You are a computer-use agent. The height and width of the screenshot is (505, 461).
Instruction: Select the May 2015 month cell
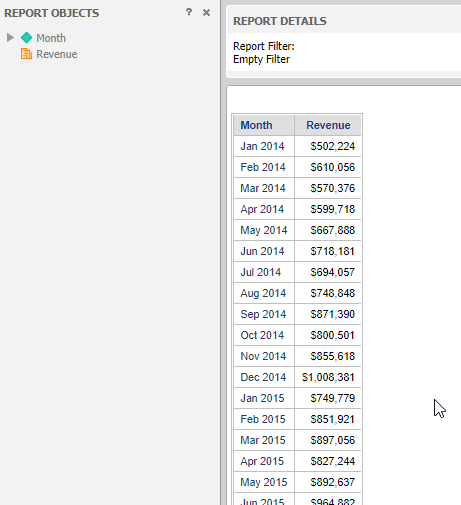[x=264, y=482]
